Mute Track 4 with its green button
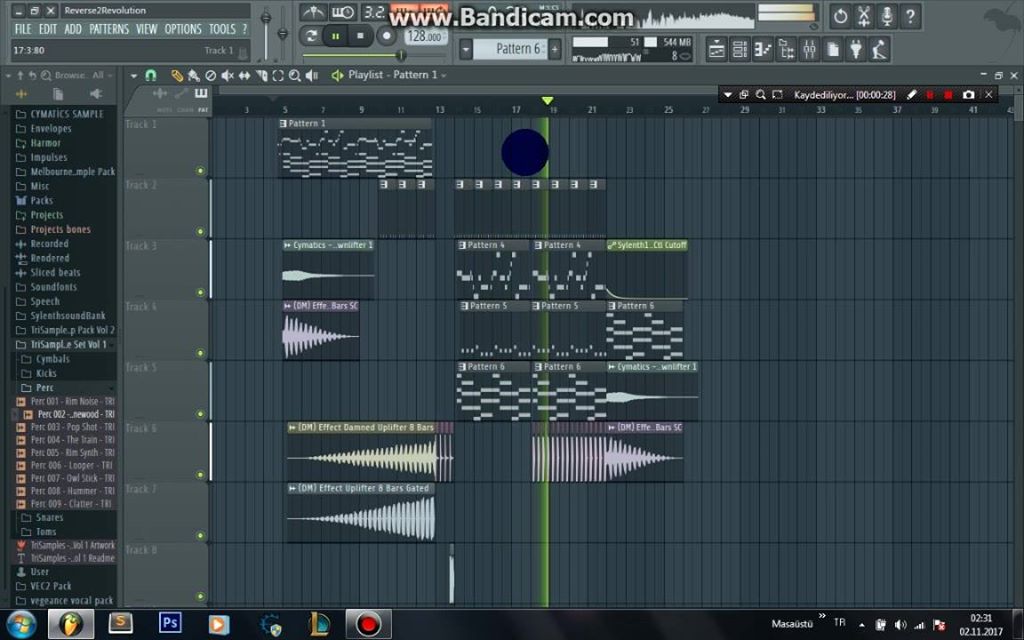Viewport: 1024px width, 640px height. [200, 353]
